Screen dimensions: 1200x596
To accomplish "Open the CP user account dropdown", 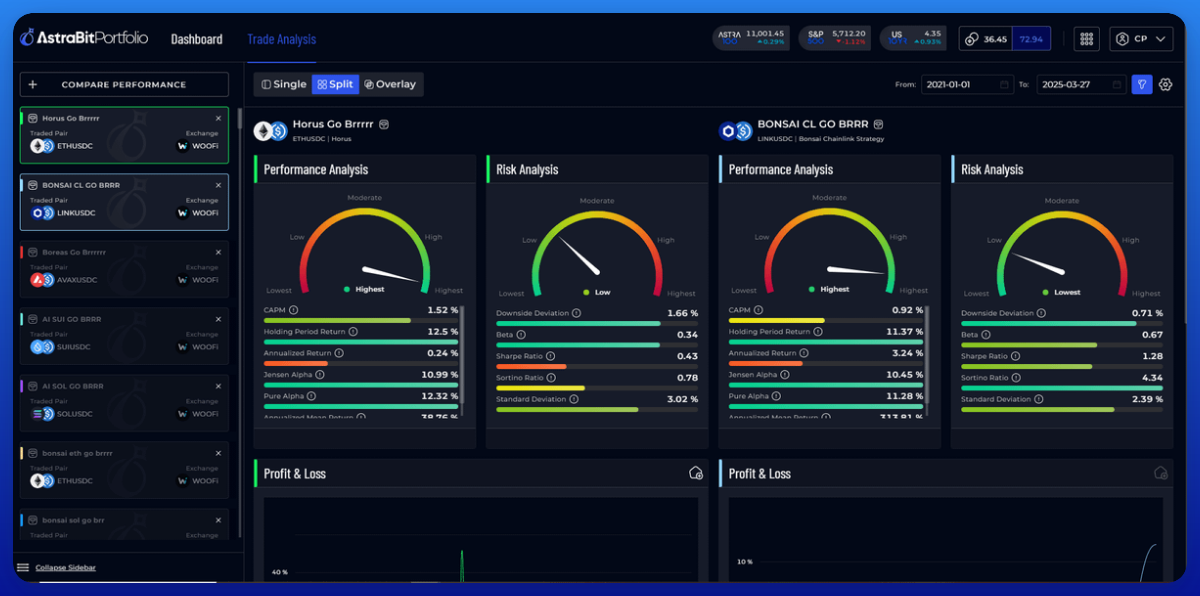I will coord(1141,39).
